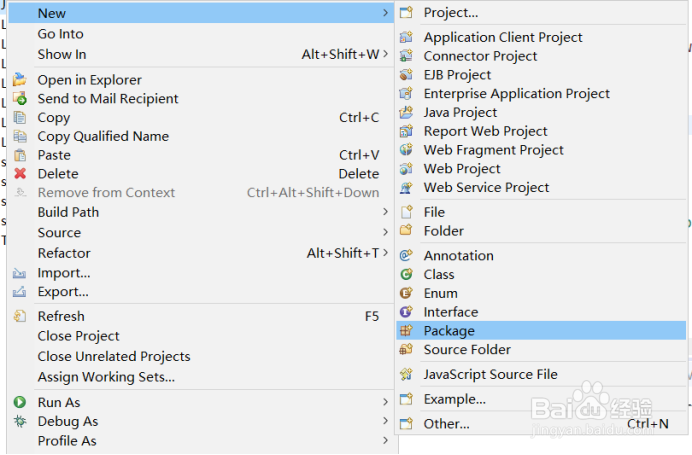692x455 pixels.
Task: Click the red Delete icon
Action: [20, 174]
